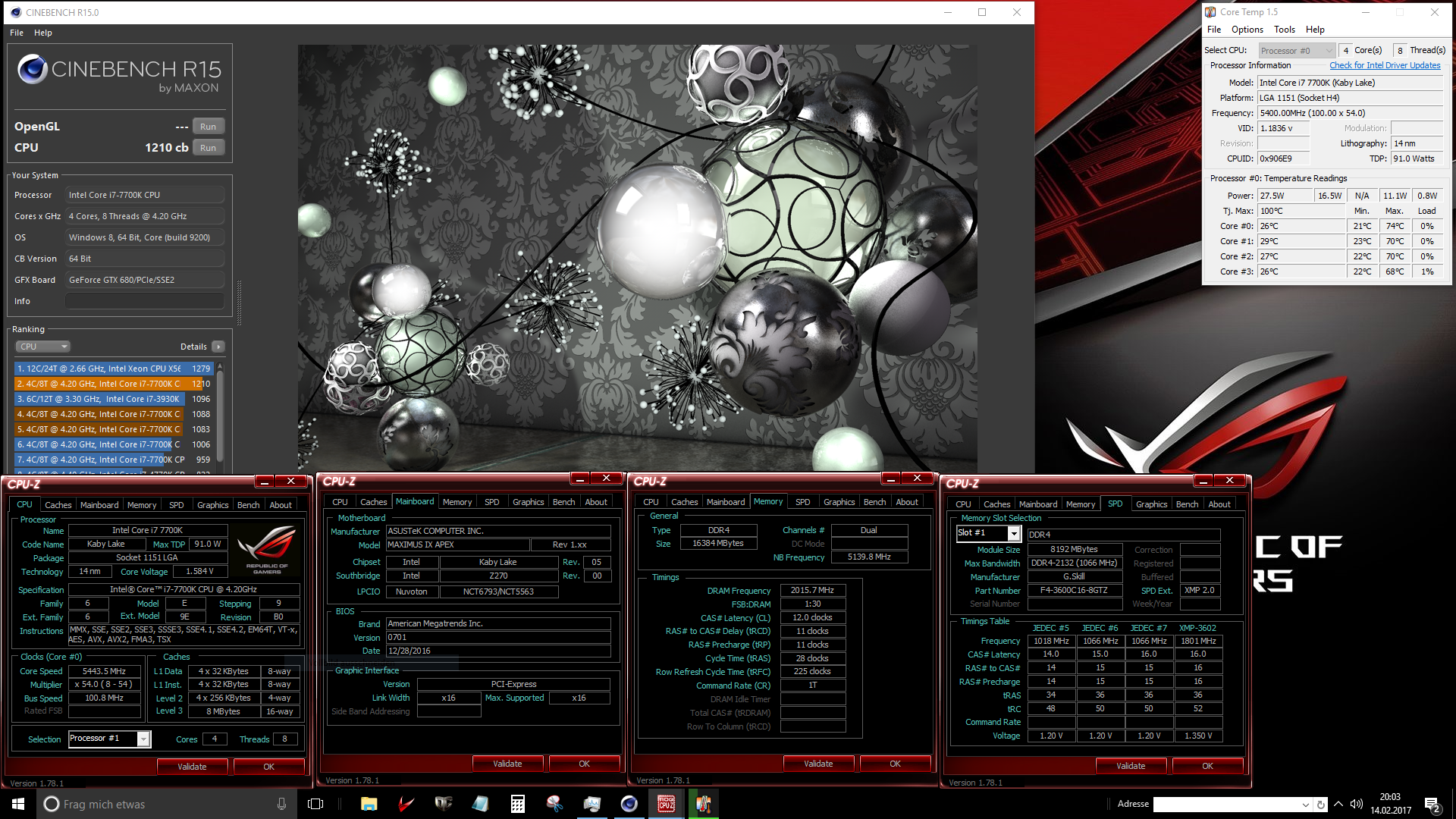Open File Explorer from the taskbar
Image resolution: width=1456 pixels, height=819 pixels.
coord(369,804)
